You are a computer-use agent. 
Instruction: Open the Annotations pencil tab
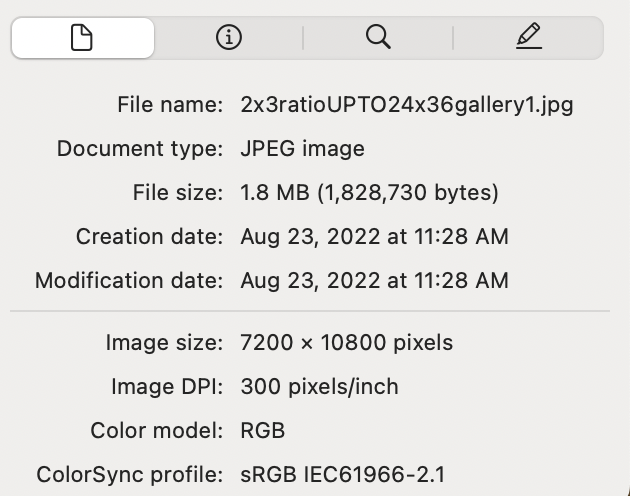click(528, 38)
